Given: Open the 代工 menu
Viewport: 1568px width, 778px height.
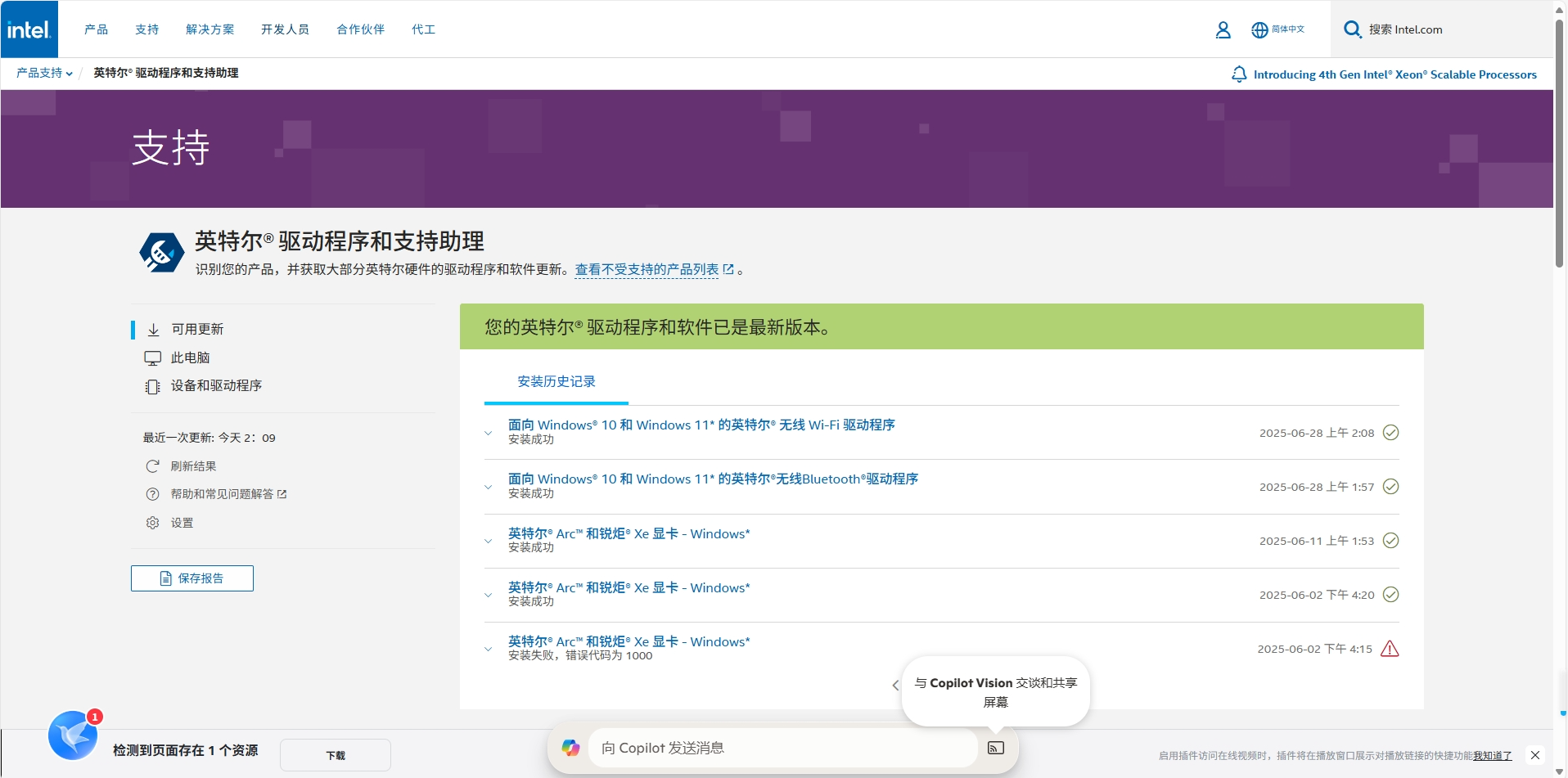Looking at the screenshot, I should tap(424, 29).
